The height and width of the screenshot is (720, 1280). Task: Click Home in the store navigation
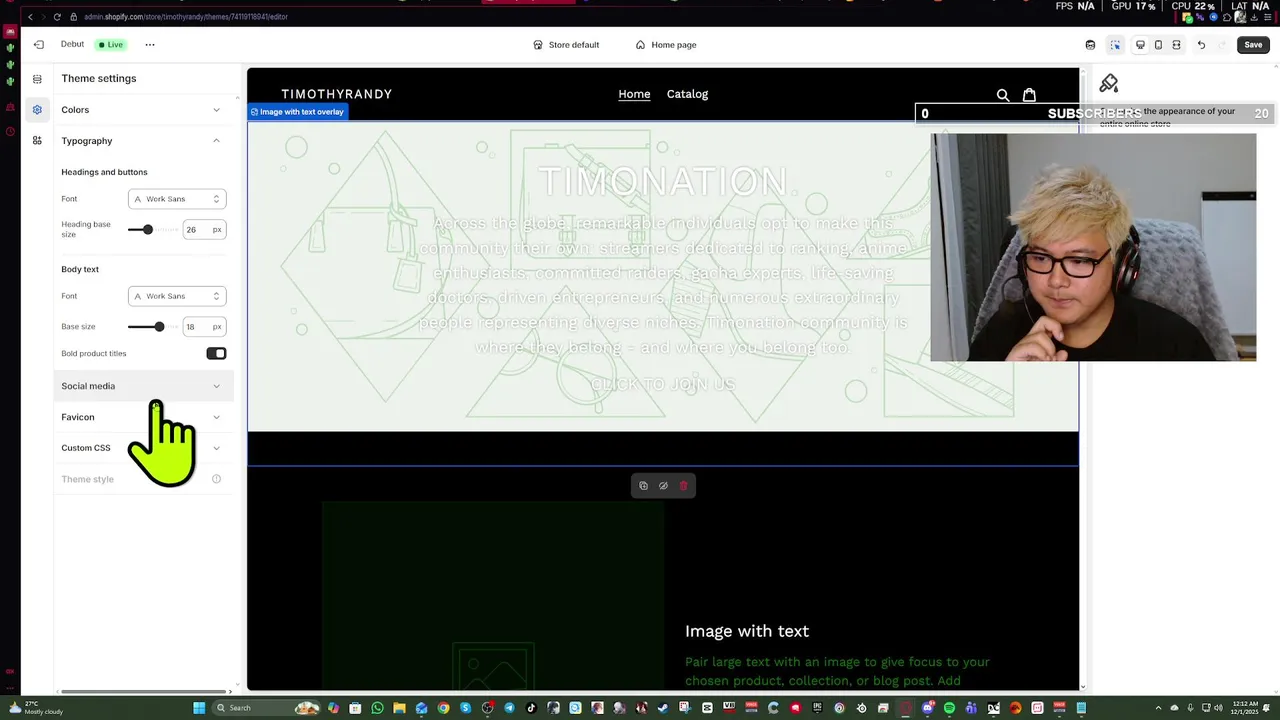[x=634, y=94]
